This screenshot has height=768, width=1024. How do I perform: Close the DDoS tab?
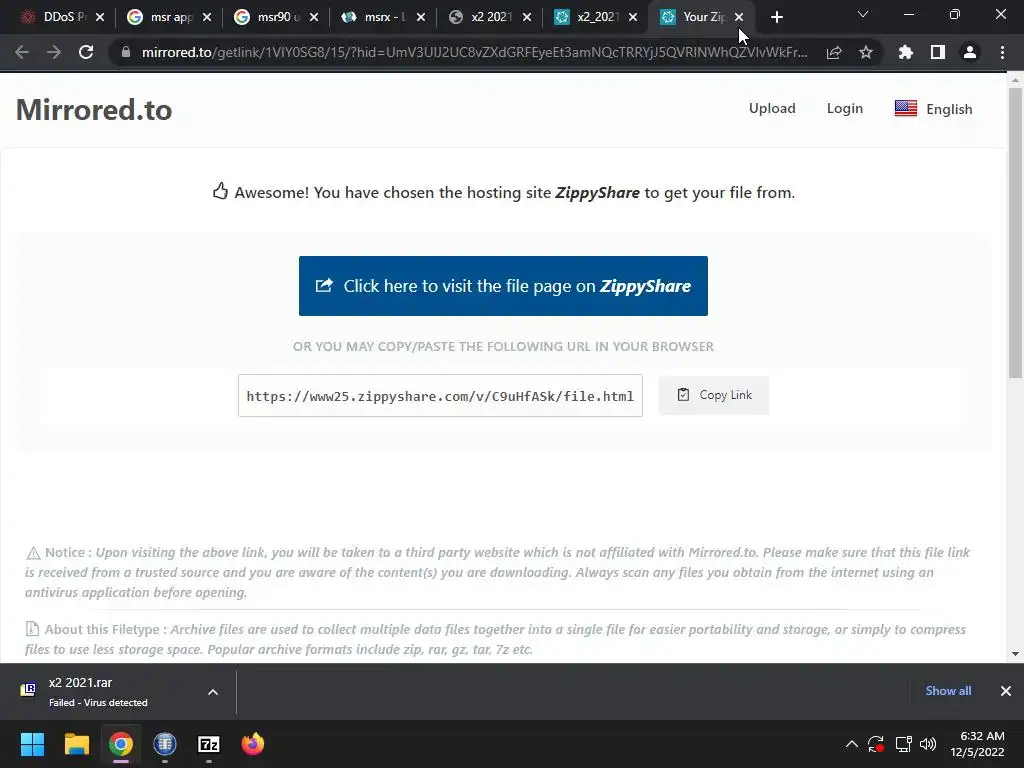click(100, 17)
